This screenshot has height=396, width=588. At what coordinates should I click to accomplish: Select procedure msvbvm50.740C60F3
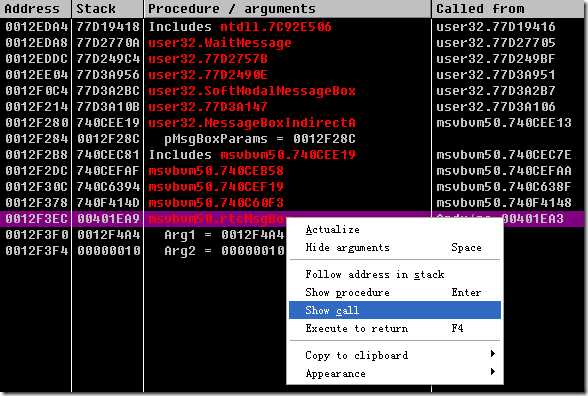(216, 203)
